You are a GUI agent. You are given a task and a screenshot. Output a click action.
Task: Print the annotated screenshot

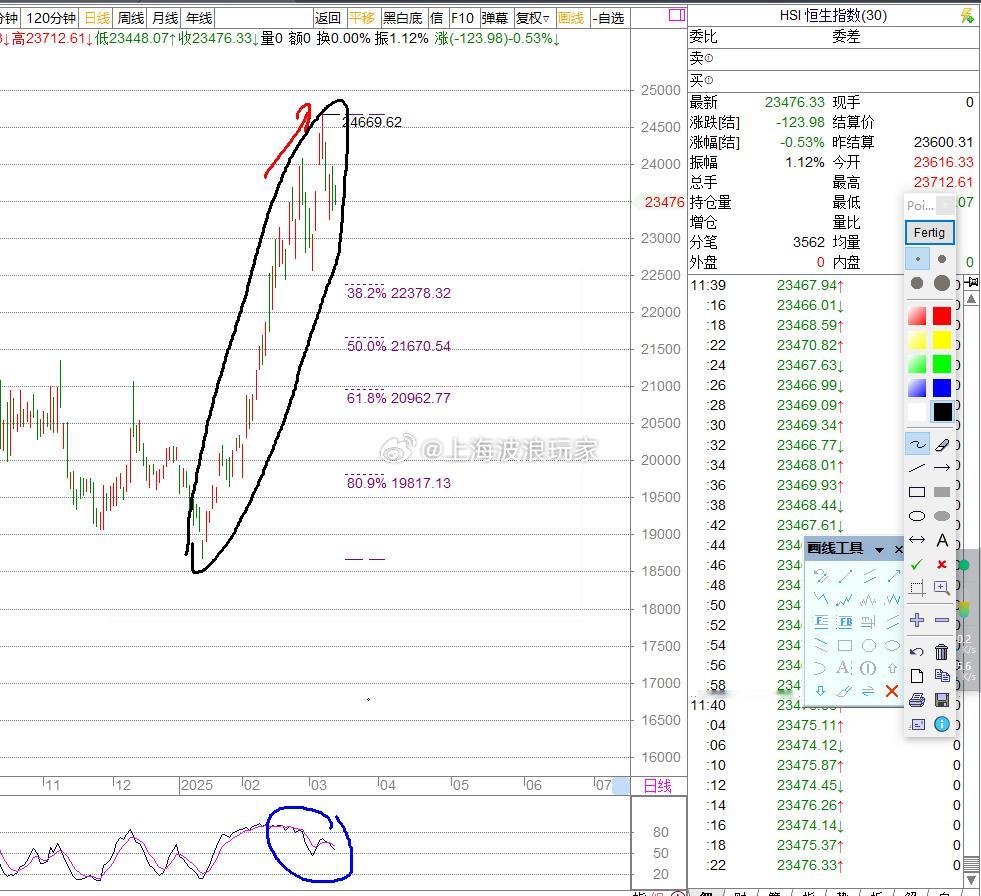click(917, 700)
